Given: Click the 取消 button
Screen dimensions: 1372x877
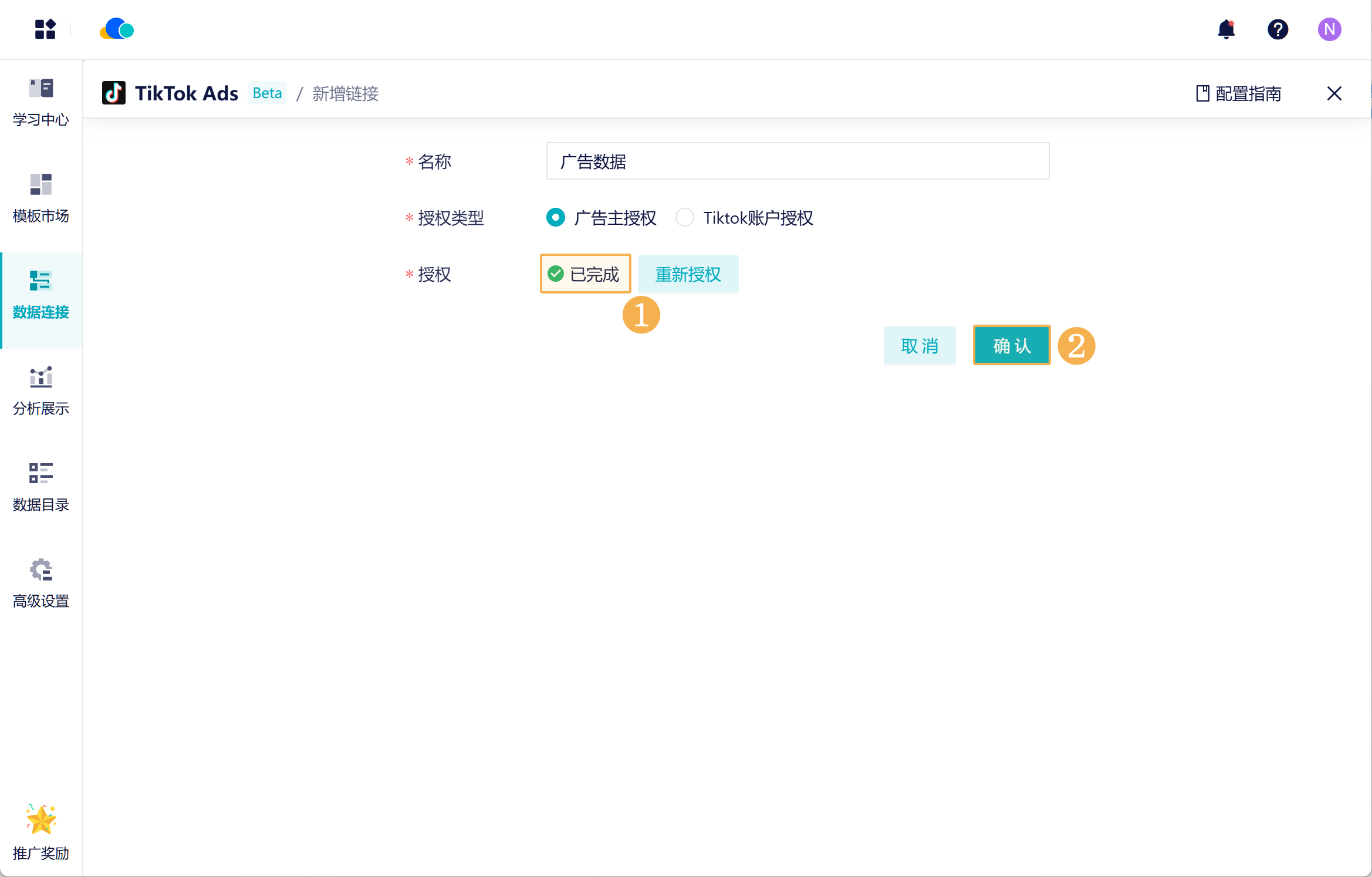Looking at the screenshot, I should coord(919,346).
